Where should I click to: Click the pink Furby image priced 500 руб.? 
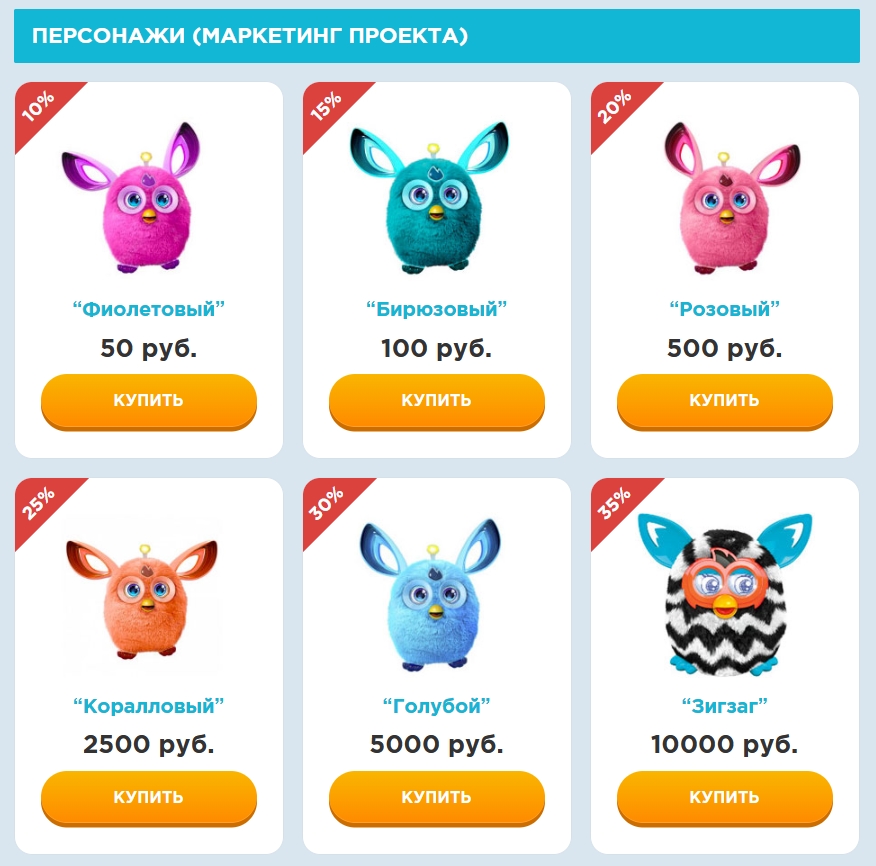click(732, 197)
